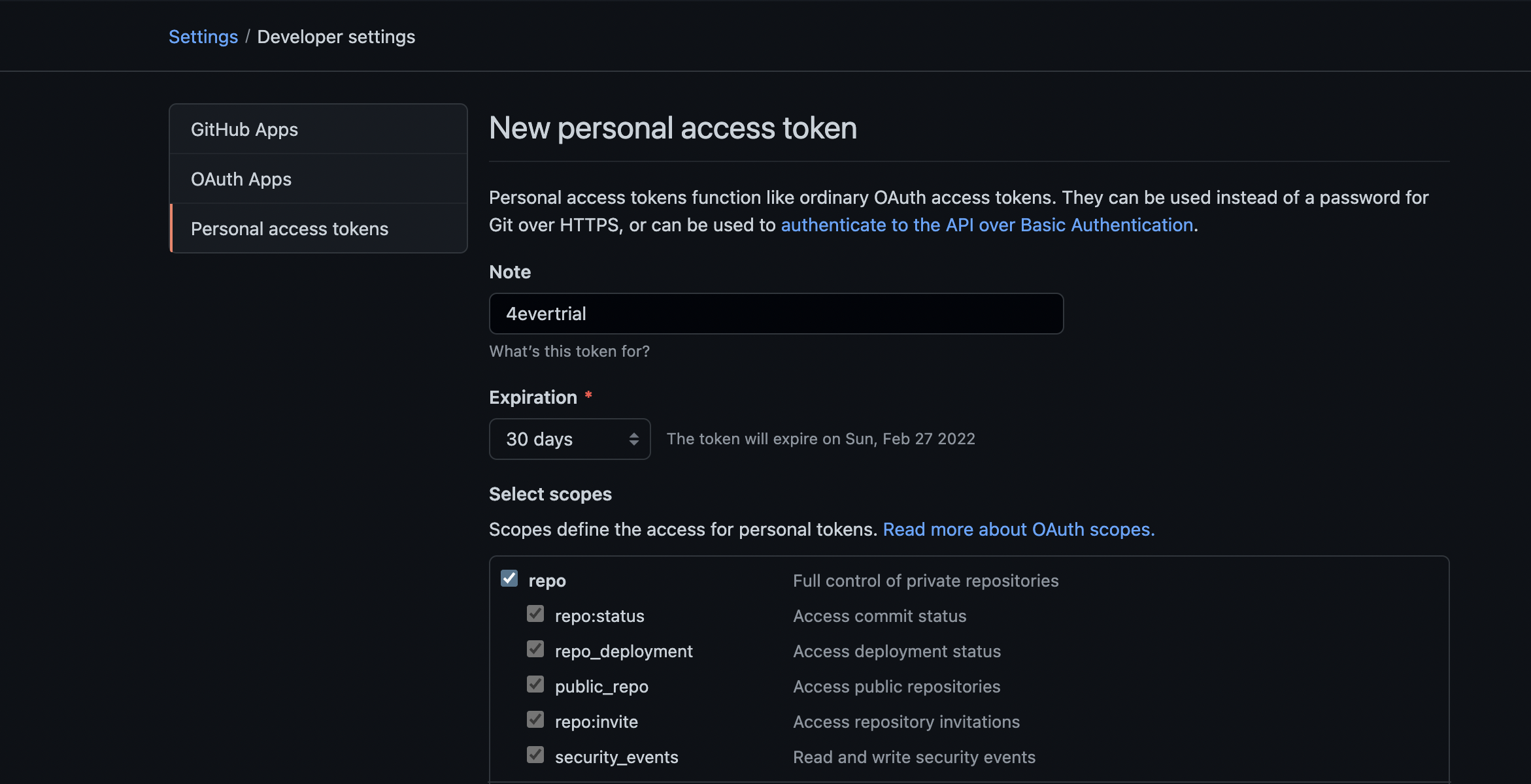Click the expiration dropdown arrows icon

tap(633, 439)
